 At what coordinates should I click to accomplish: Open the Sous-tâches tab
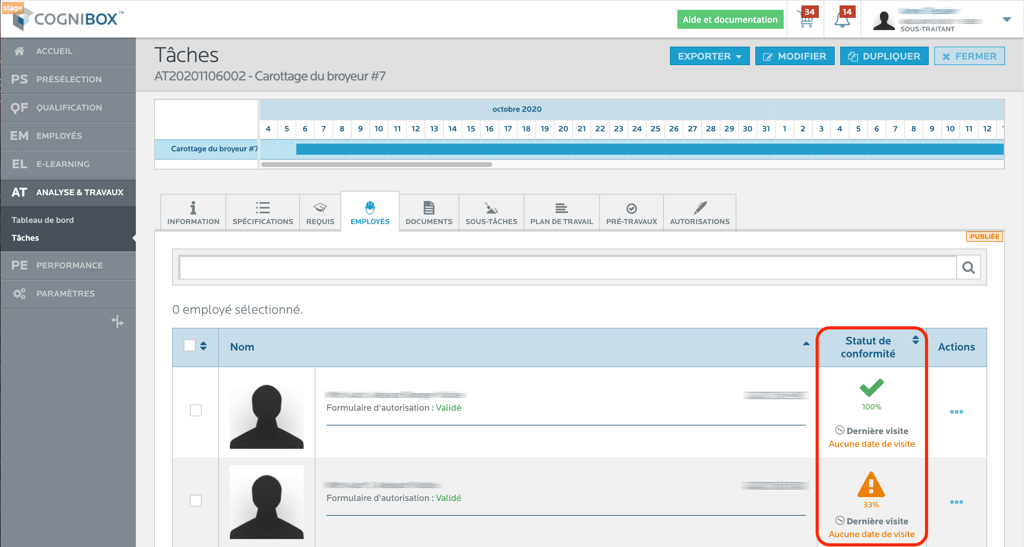[491, 212]
